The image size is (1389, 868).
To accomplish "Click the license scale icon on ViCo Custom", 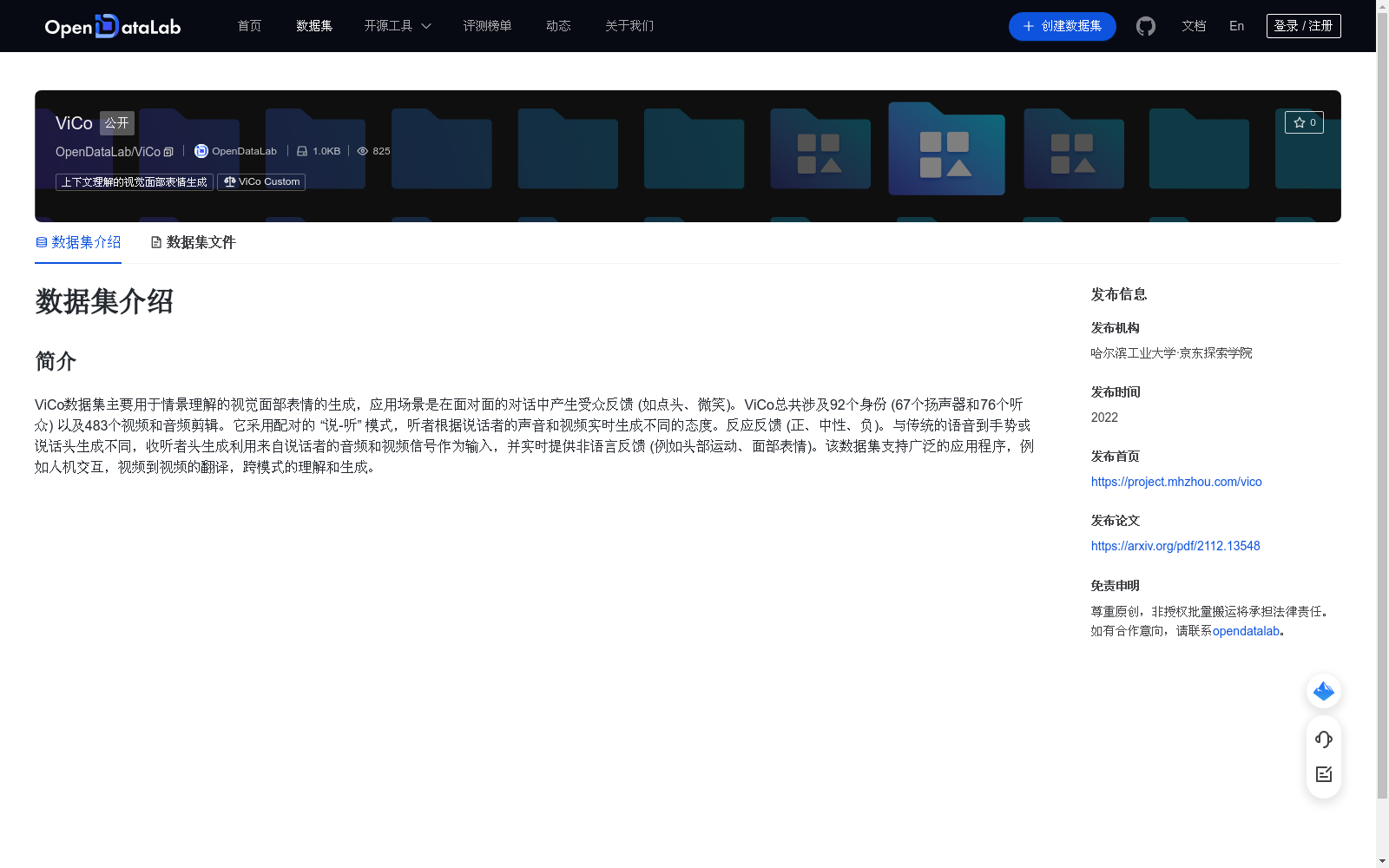I will [x=231, y=181].
